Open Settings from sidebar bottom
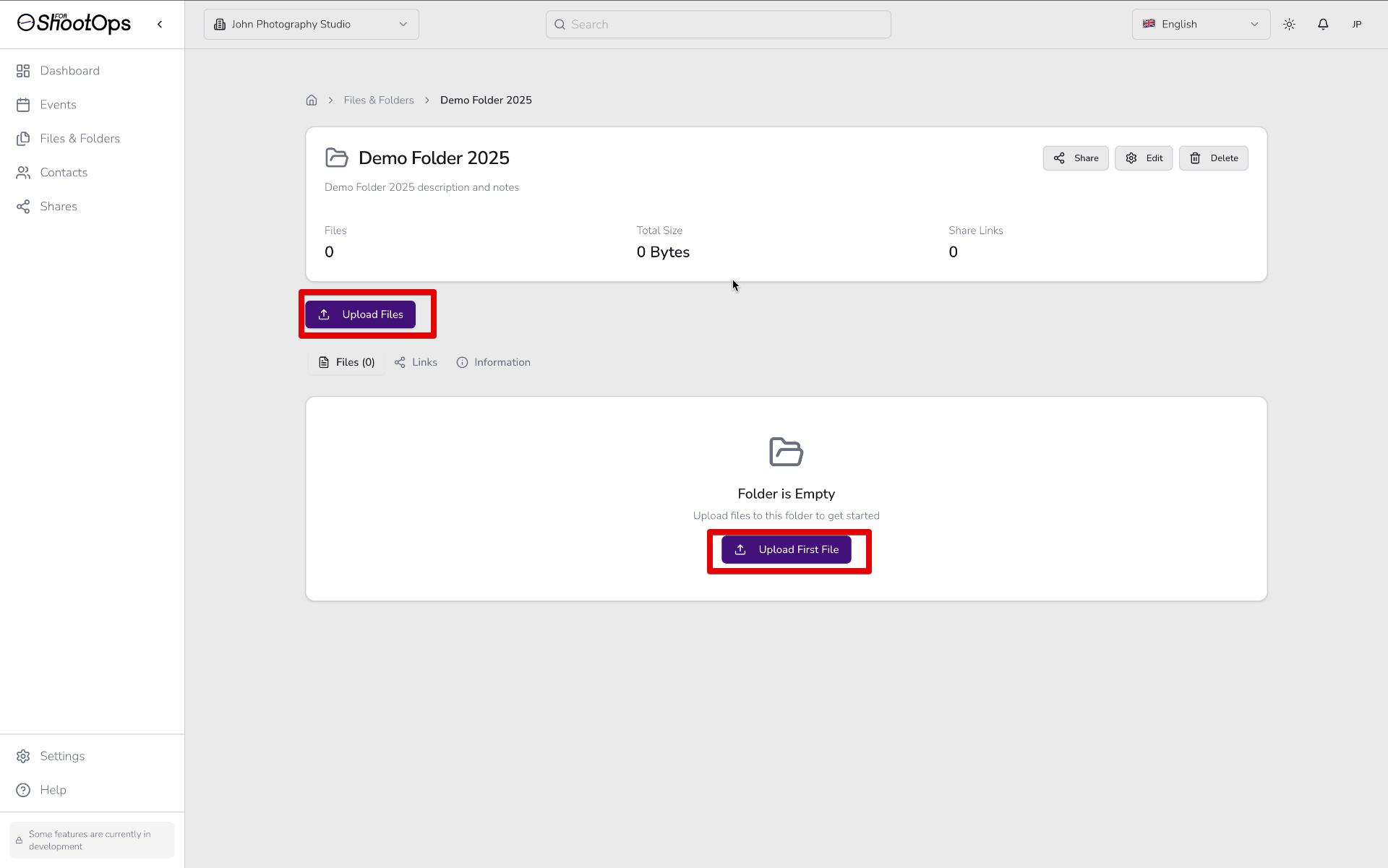 [x=62, y=756]
